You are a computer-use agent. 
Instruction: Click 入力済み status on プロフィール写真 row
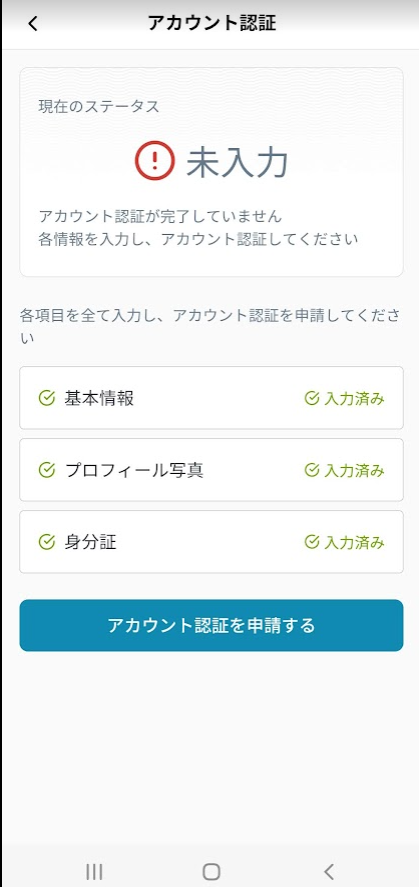click(x=344, y=471)
